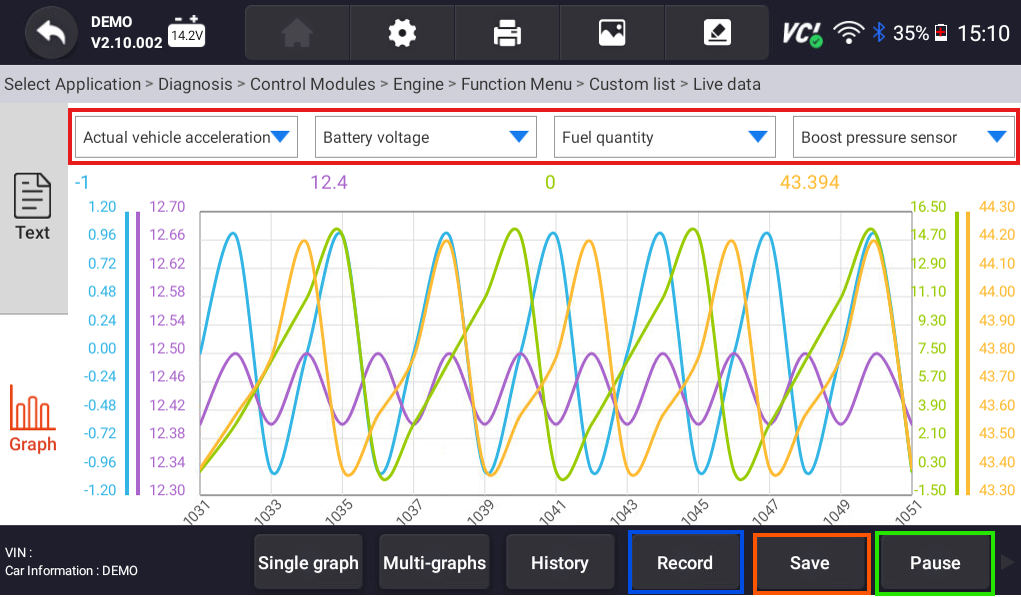This screenshot has height=597, width=1021.
Task: Display data as Single graph
Action: point(308,562)
